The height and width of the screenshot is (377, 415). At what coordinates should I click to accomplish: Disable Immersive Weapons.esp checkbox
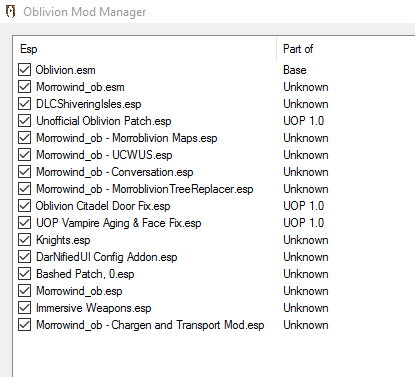(x=24, y=308)
